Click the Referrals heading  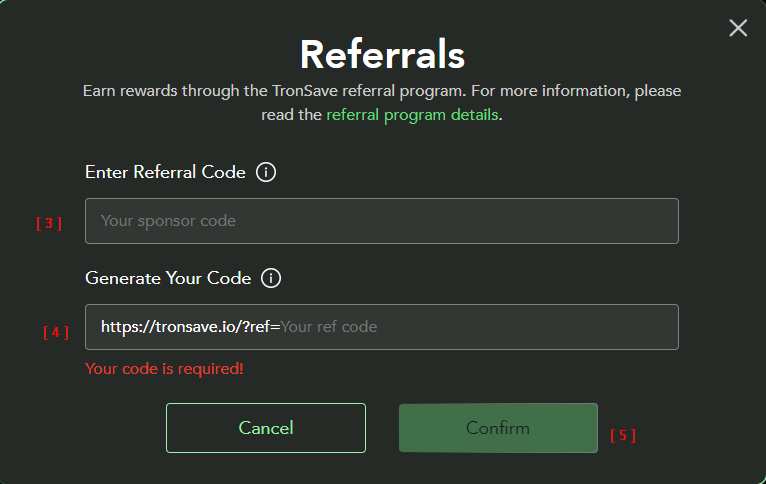(x=382, y=53)
